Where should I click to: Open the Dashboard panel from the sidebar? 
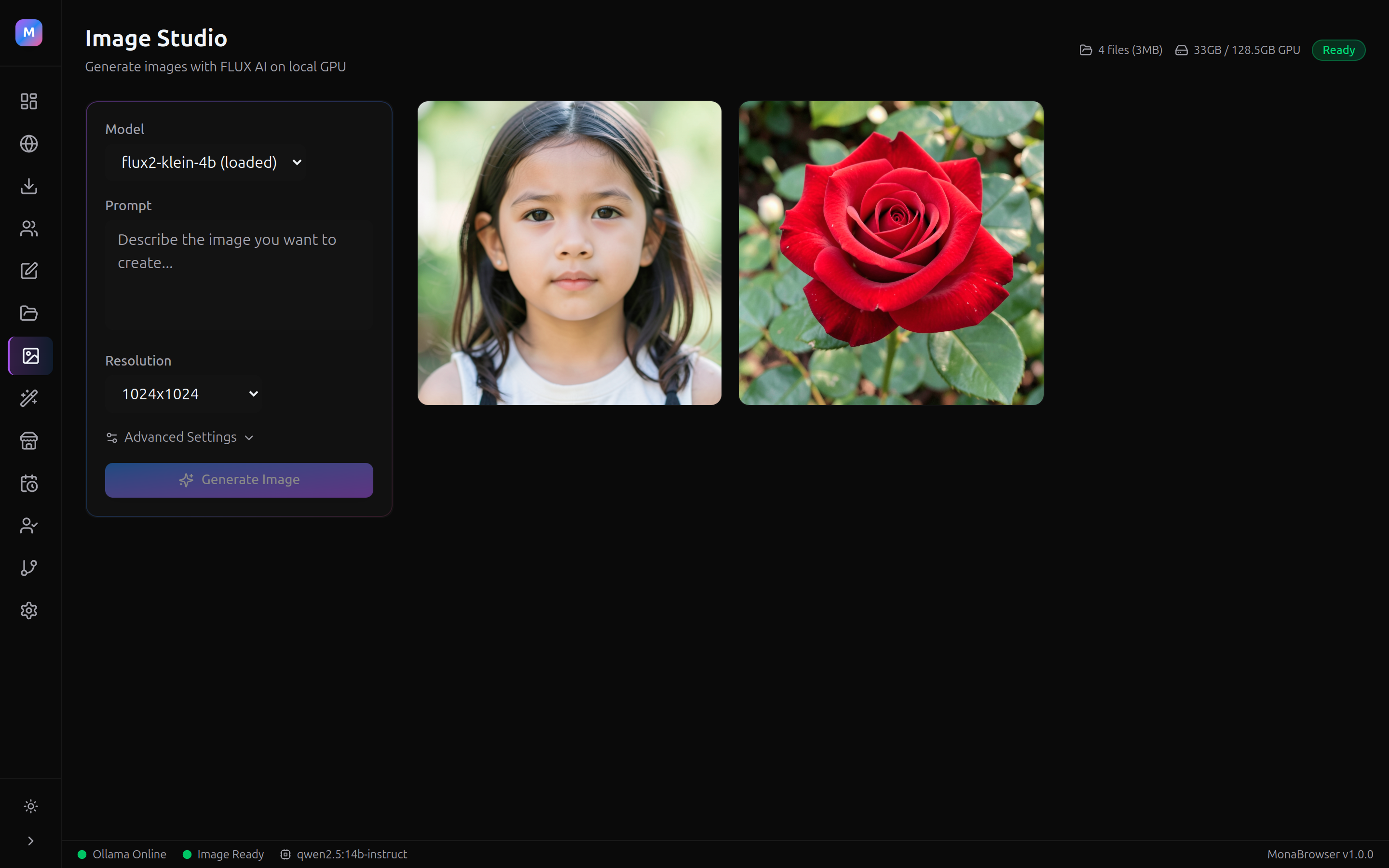click(29, 101)
